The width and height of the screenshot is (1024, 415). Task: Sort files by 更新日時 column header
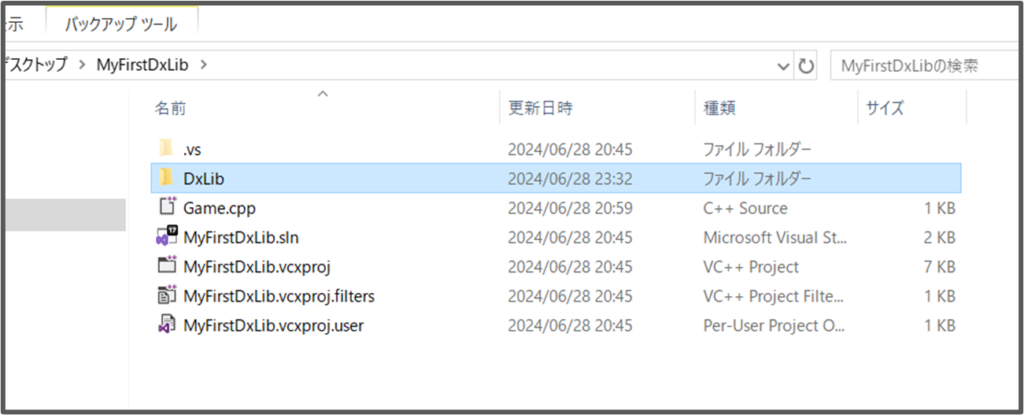point(540,108)
